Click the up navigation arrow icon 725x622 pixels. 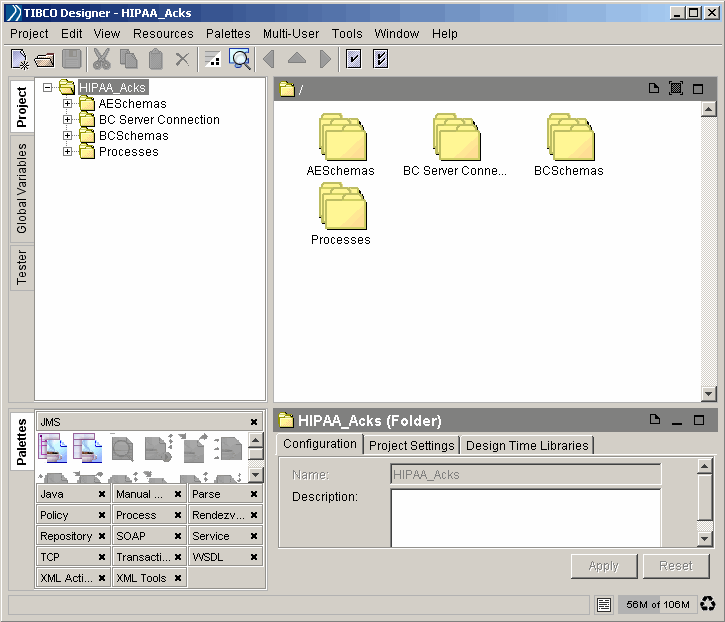pos(297,58)
